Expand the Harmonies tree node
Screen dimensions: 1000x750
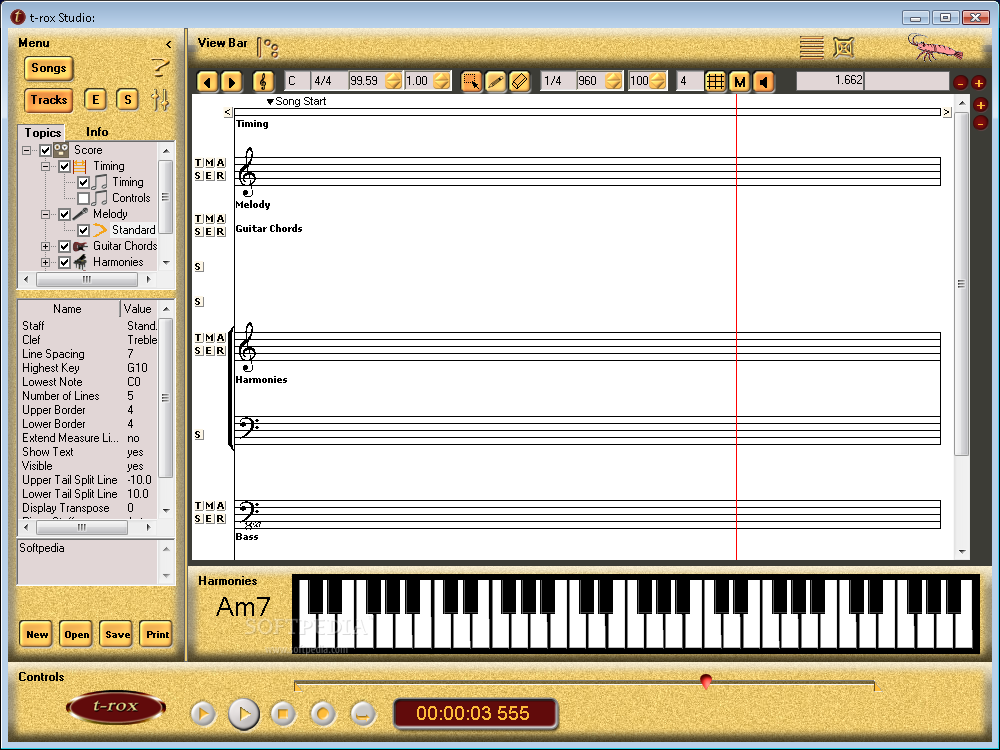(45, 262)
